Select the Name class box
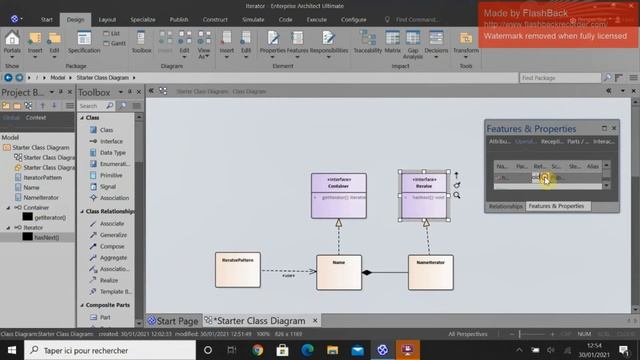The image size is (640, 360). point(339,273)
